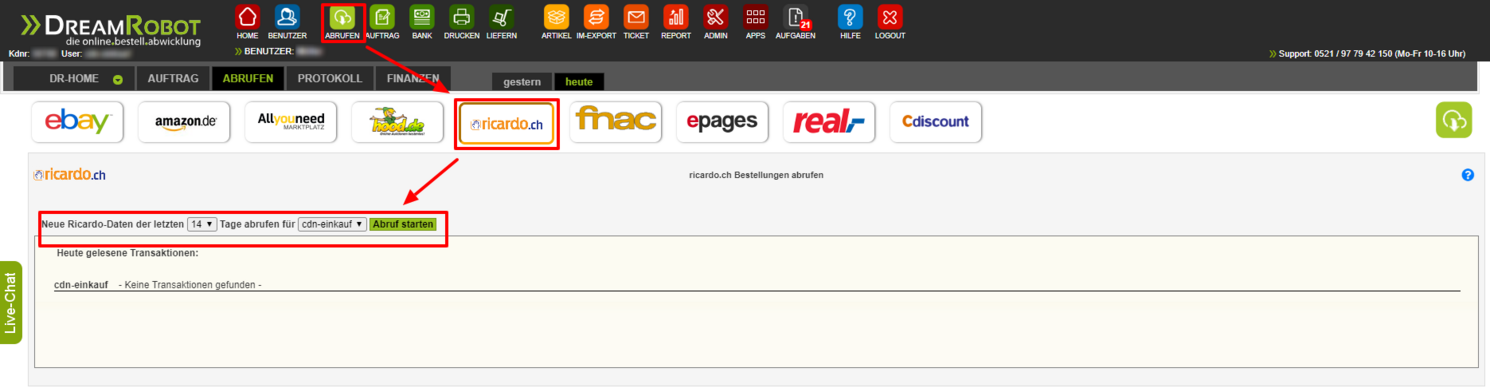1490x392 pixels.
Task: Select the ricardo.ch marketplace logo
Action: 506,124
